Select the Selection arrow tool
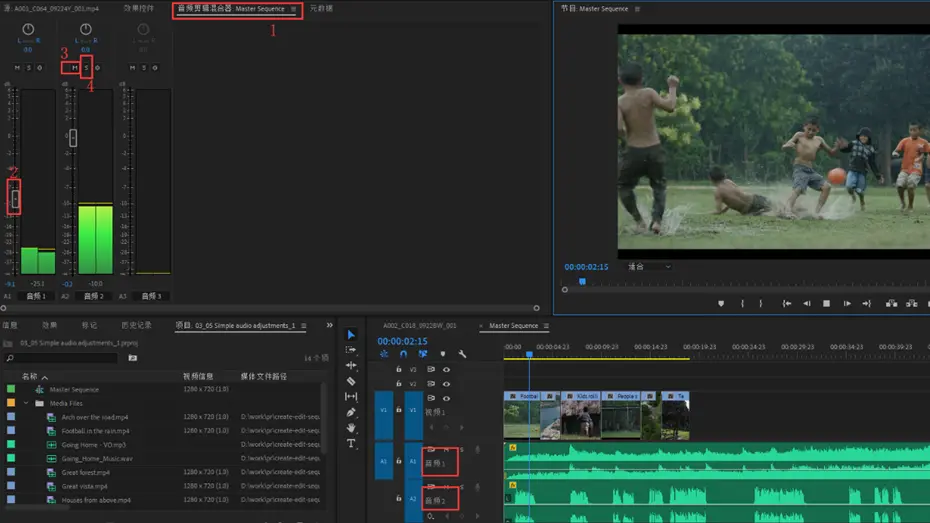The height and width of the screenshot is (523, 930). click(x=351, y=335)
